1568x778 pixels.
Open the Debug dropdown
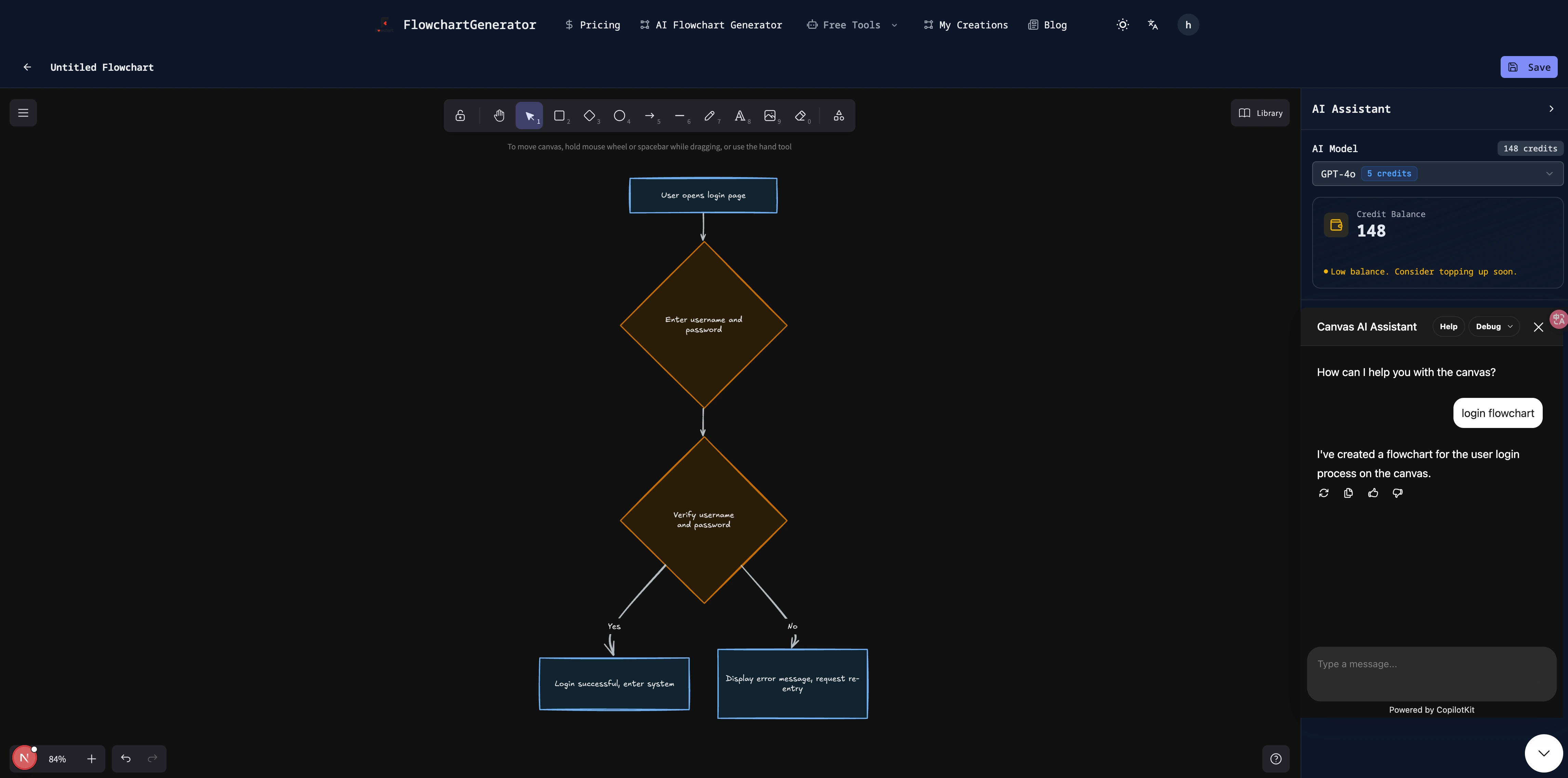(1494, 327)
